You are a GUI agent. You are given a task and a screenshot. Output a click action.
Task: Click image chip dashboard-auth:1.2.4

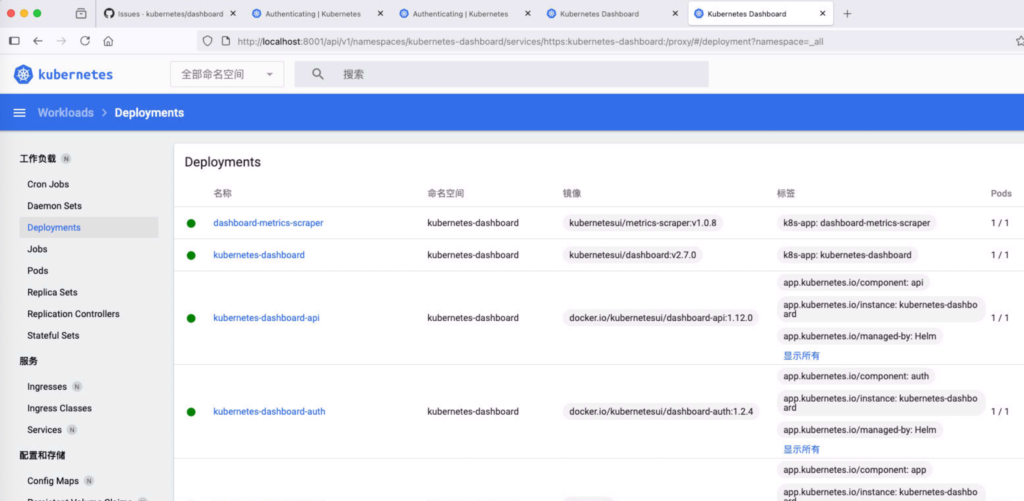click(661, 412)
